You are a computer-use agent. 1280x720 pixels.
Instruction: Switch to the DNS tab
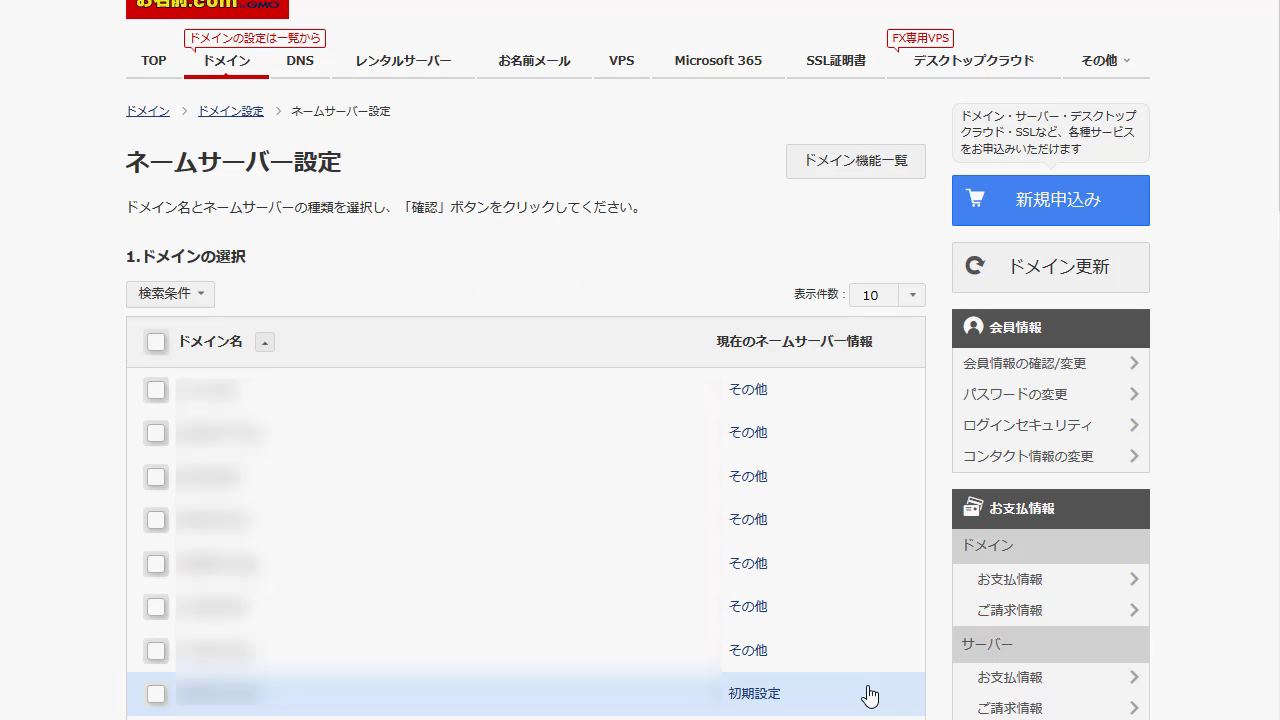click(x=300, y=61)
